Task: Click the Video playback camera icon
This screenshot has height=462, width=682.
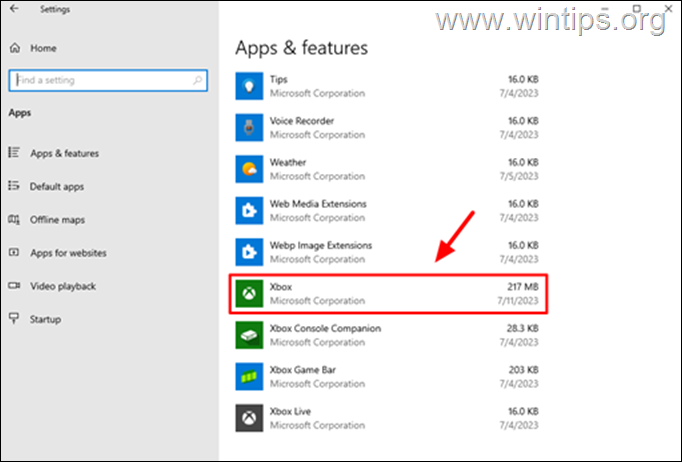Action: [x=14, y=285]
